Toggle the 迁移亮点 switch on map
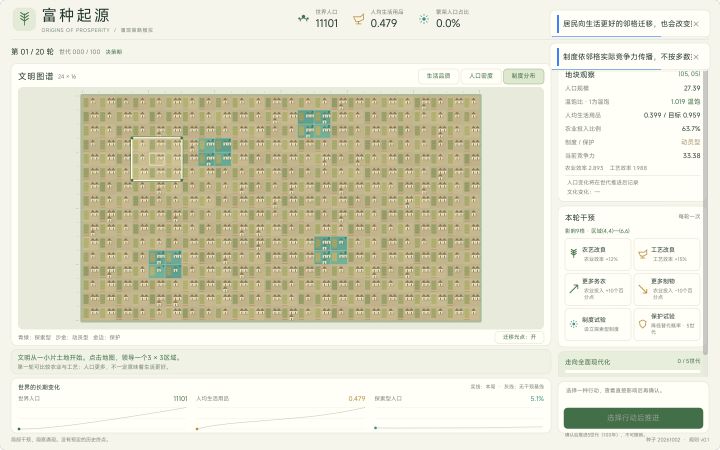The image size is (720, 450). 519,337
